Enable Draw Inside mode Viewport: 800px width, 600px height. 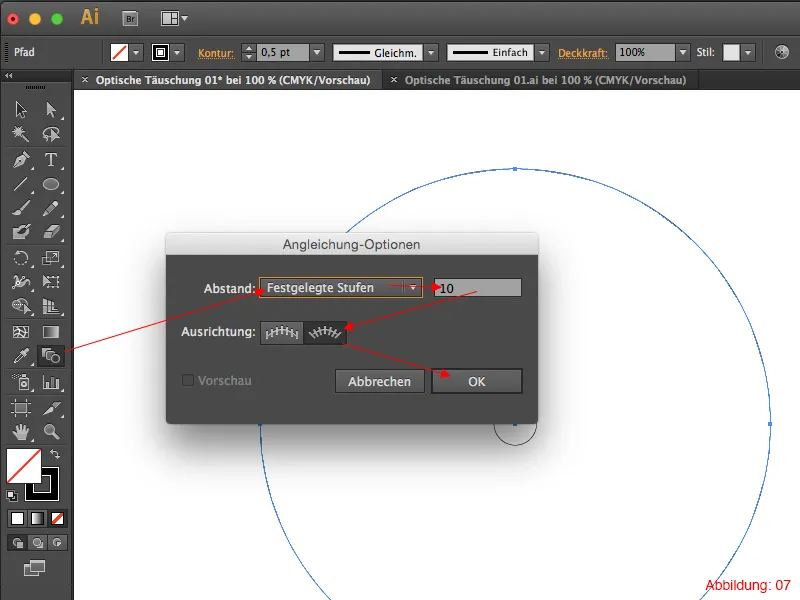click(57, 543)
